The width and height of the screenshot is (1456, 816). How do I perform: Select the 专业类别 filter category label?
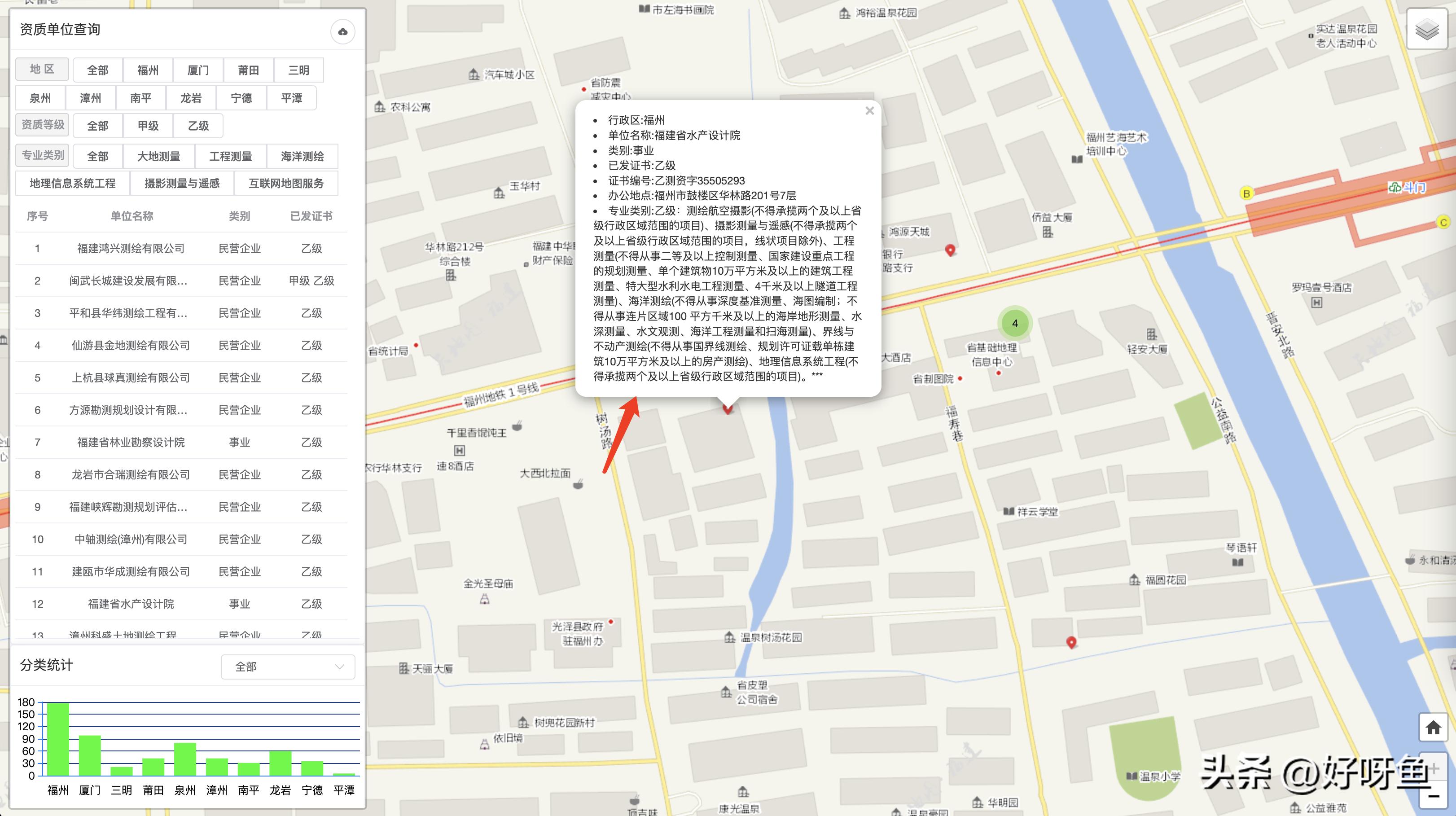click(42, 155)
